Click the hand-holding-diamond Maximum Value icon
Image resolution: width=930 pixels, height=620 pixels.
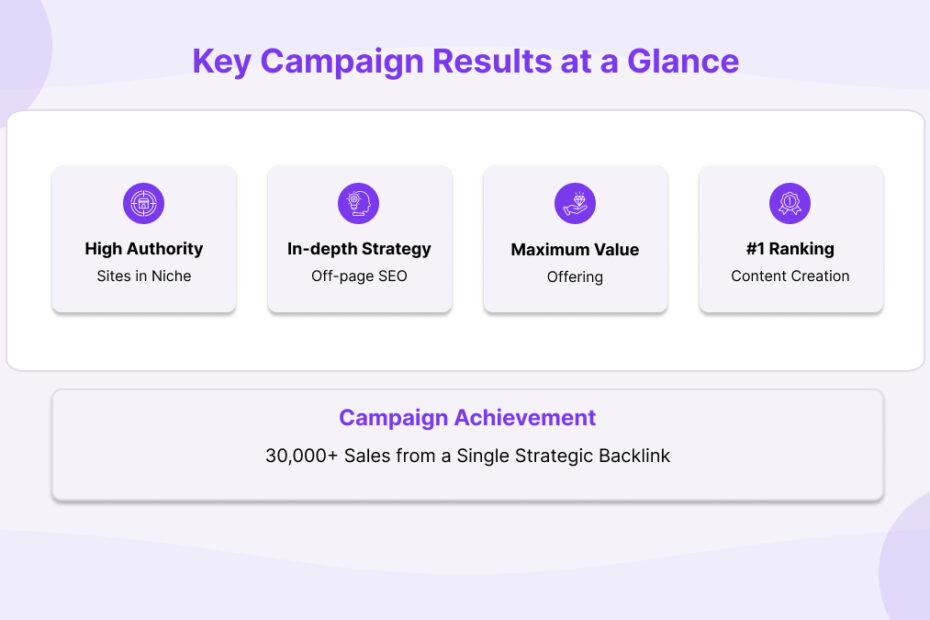point(575,203)
